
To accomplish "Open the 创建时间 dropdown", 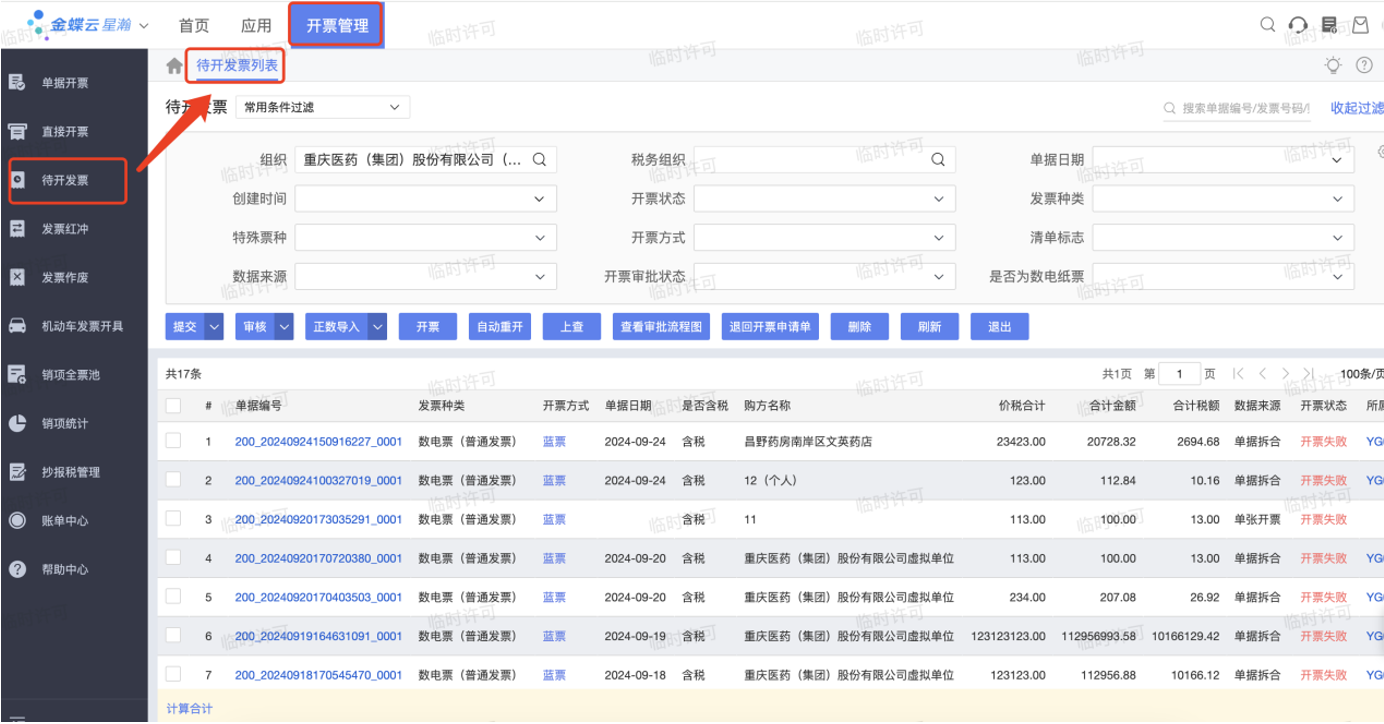I will coord(425,199).
